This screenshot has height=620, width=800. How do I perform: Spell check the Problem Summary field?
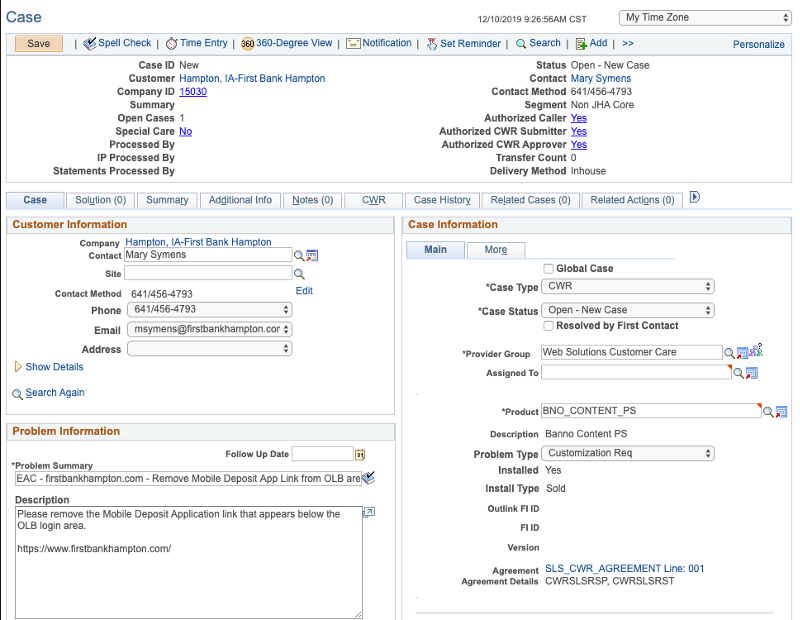tap(368, 479)
